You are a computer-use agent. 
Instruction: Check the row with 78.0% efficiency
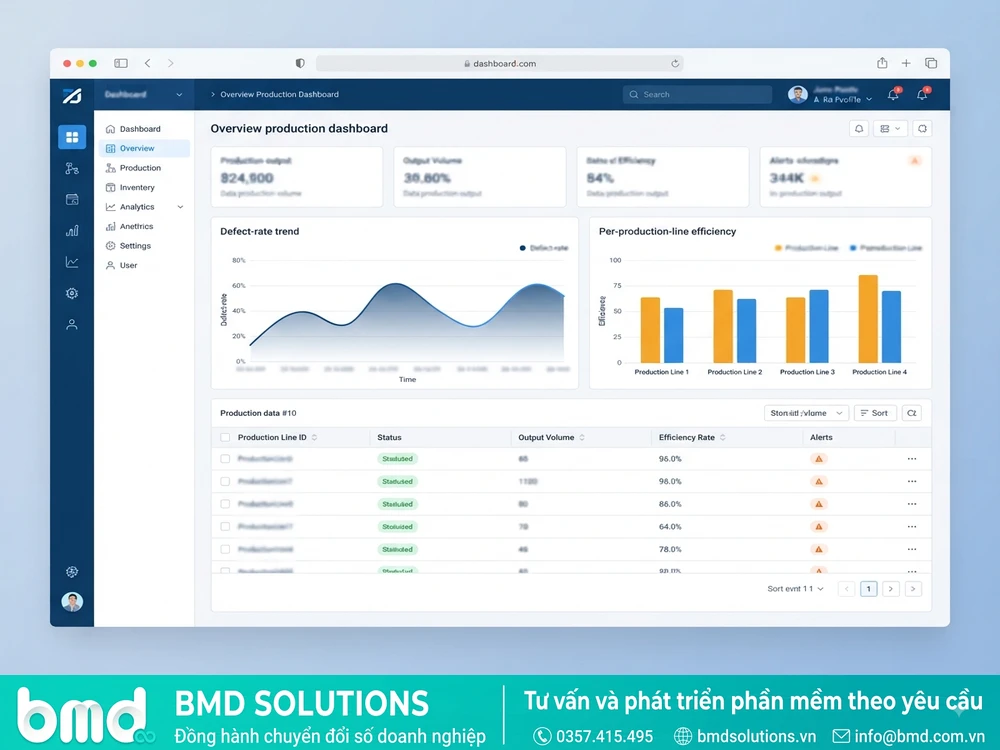pos(224,549)
